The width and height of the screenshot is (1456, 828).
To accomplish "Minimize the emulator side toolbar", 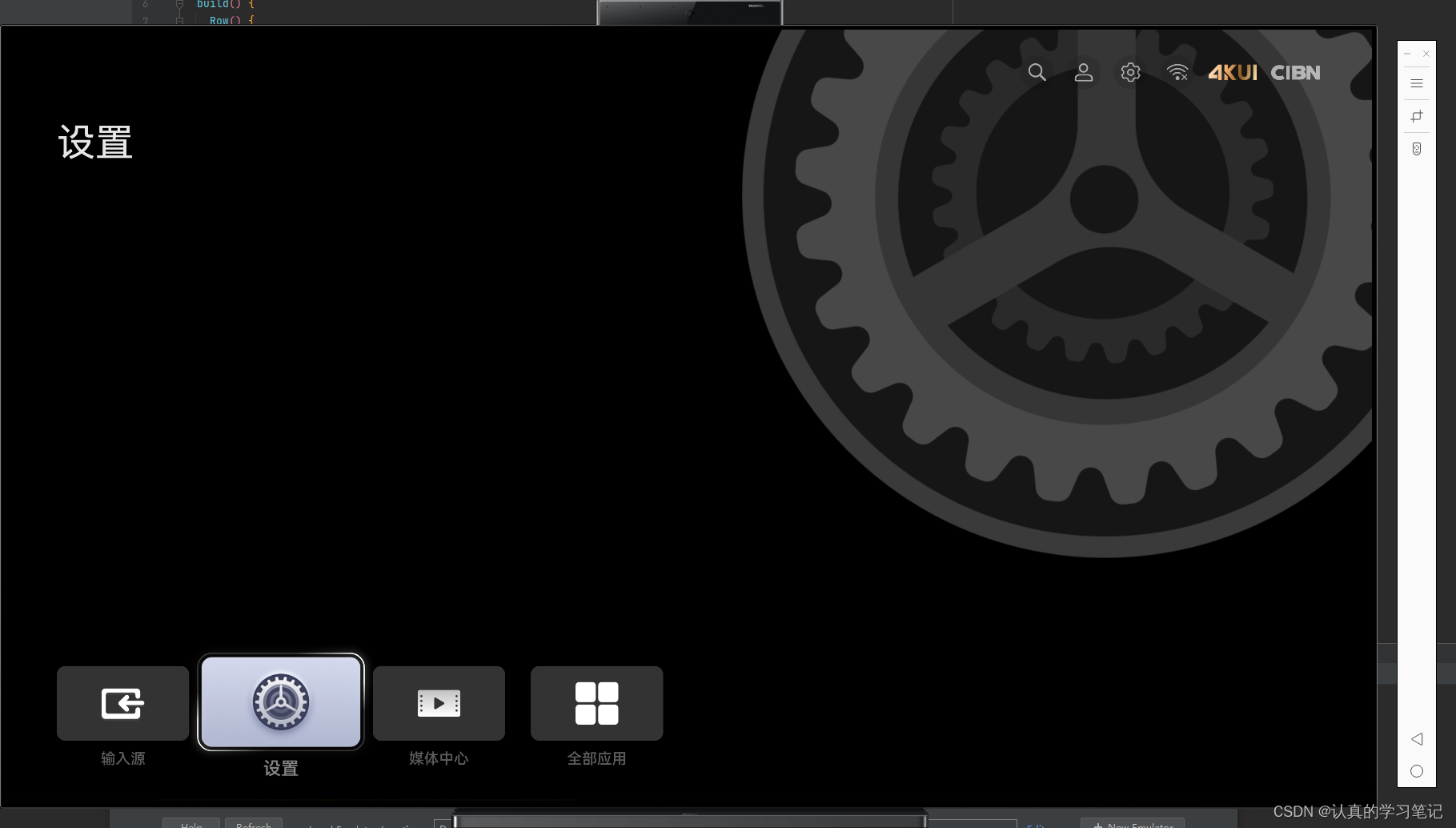I will tap(1407, 54).
